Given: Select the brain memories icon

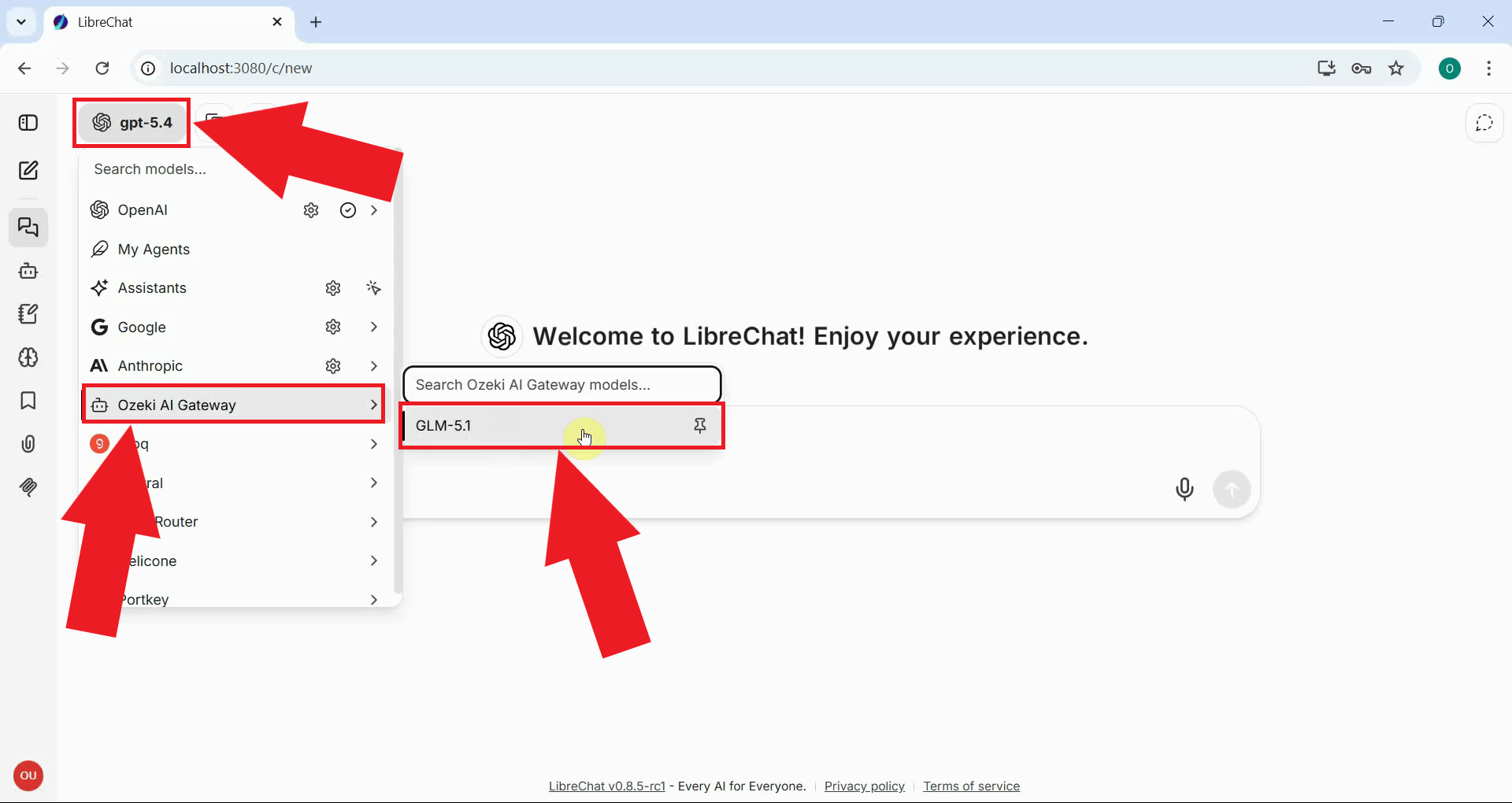Looking at the screenshot, I should (x=28, y=357).
